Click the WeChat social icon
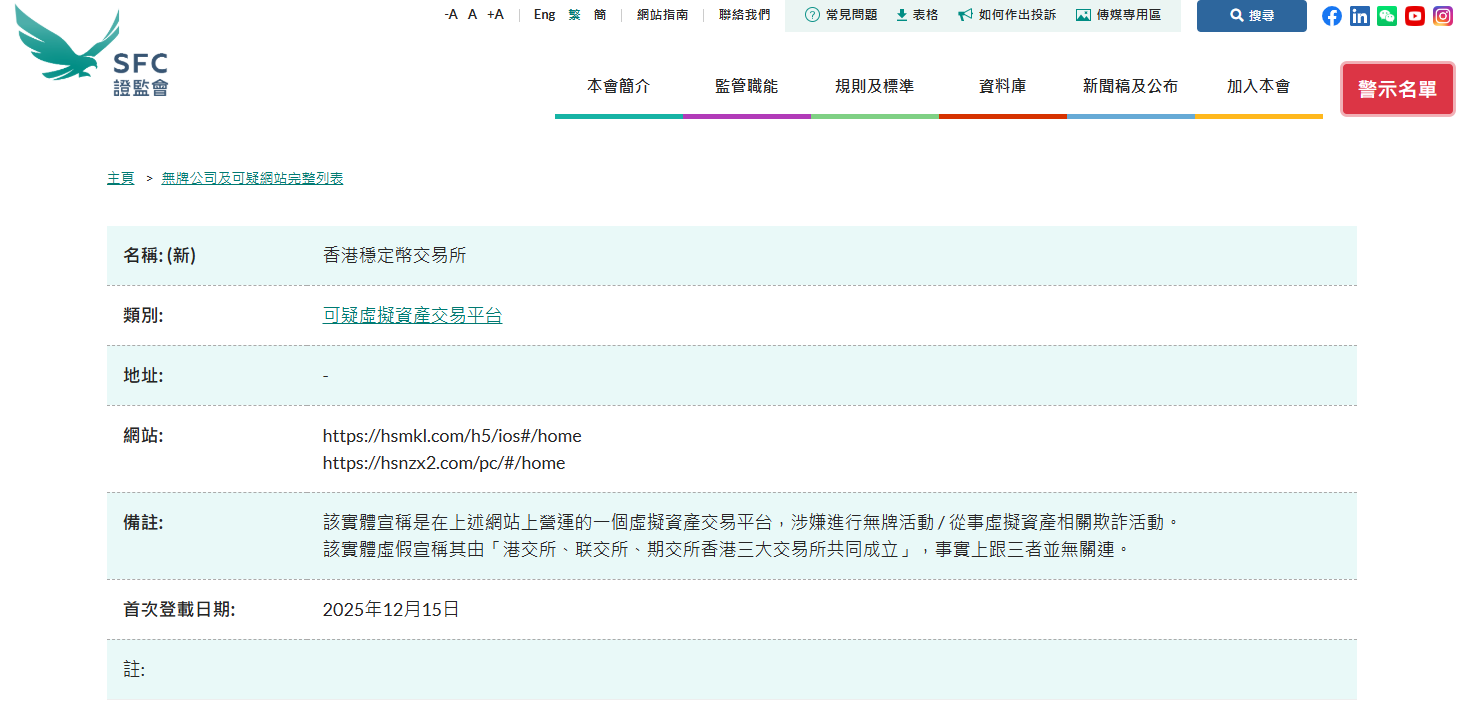 [1386, 16]
